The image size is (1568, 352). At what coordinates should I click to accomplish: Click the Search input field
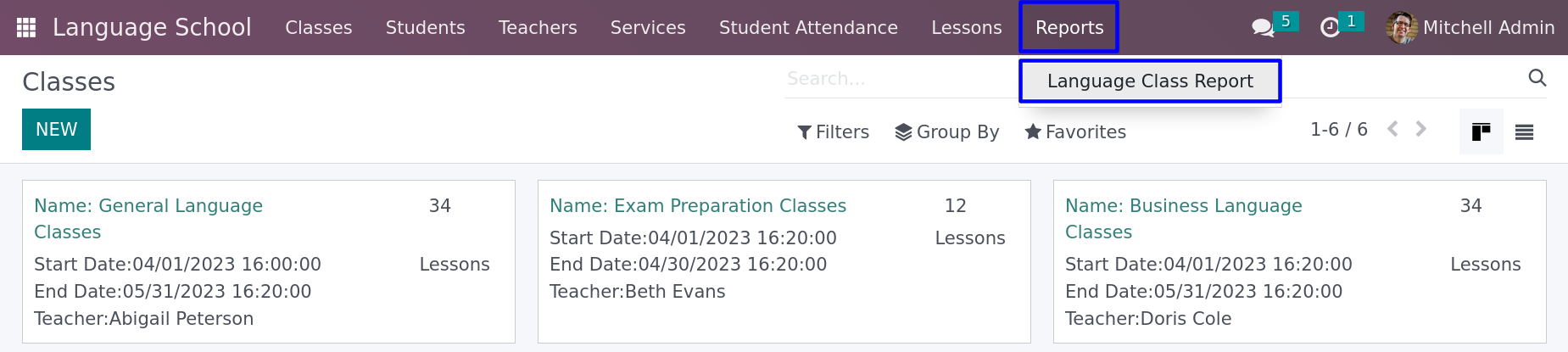[x=899, y=79]
